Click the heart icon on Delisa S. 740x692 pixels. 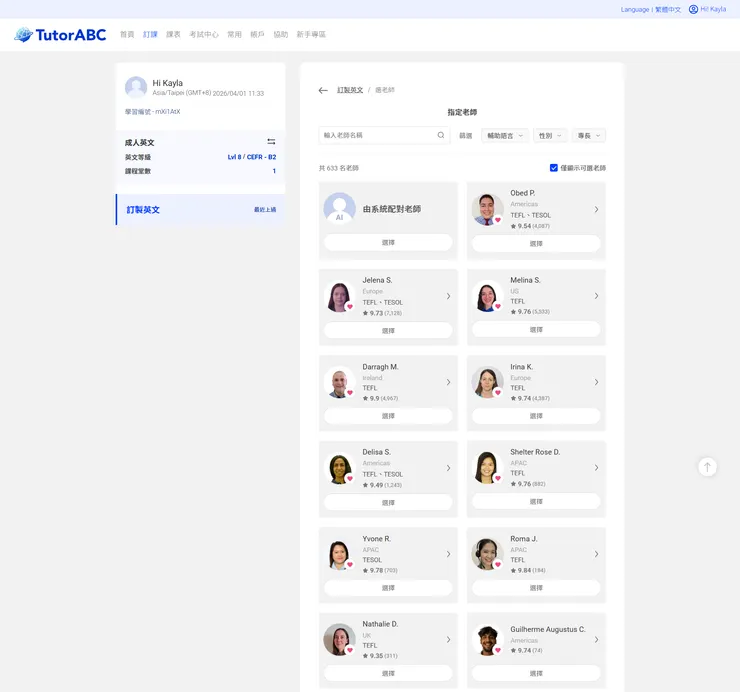tap(350, 479)
